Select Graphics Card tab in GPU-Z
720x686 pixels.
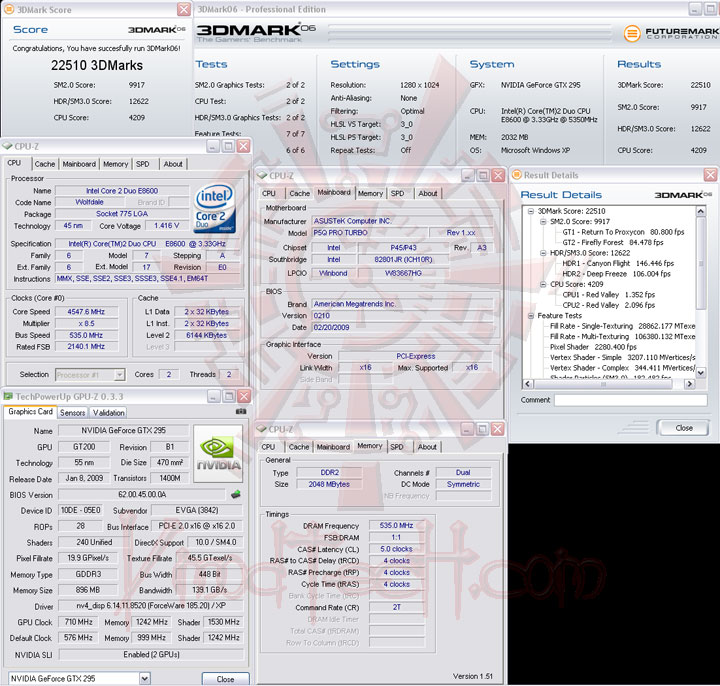coord(30,412)
